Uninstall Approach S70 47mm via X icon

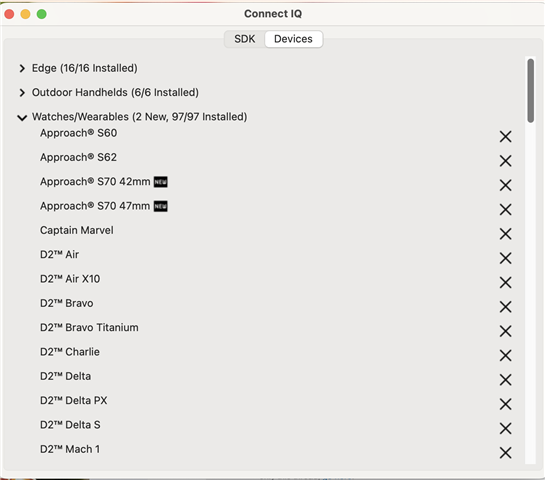click(x=505, y=210)
